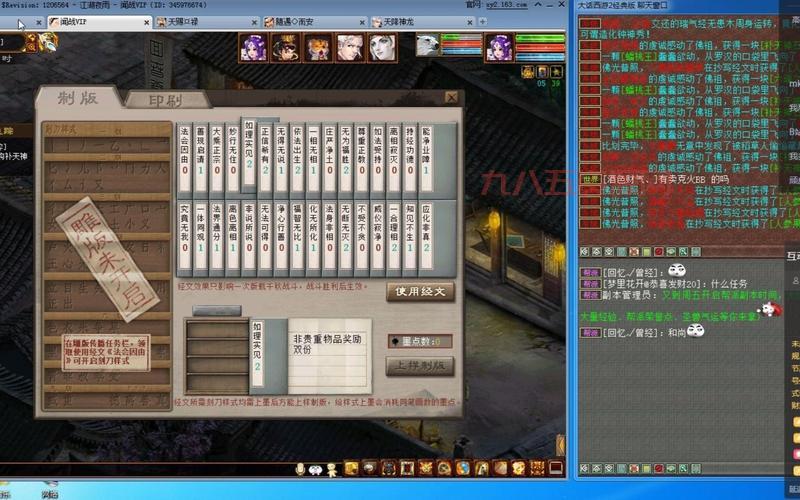Screen dimensions: 800x500
Task: Click the 梦里花开 guild message 什么任务
Action: 664,284
